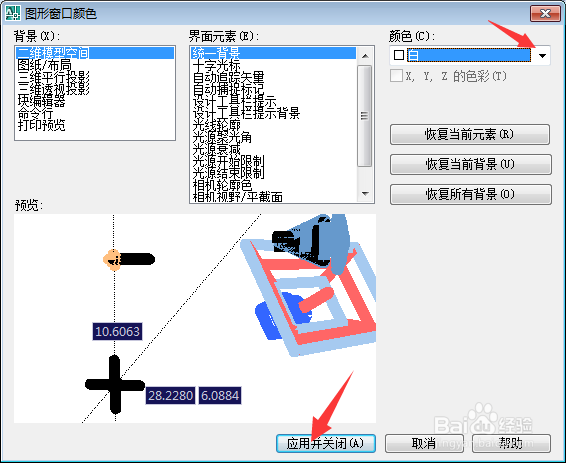The width and height of the screenshot is (566, 463).
Task: Select 三维平行投影 background option
Action: coord(53,77)
